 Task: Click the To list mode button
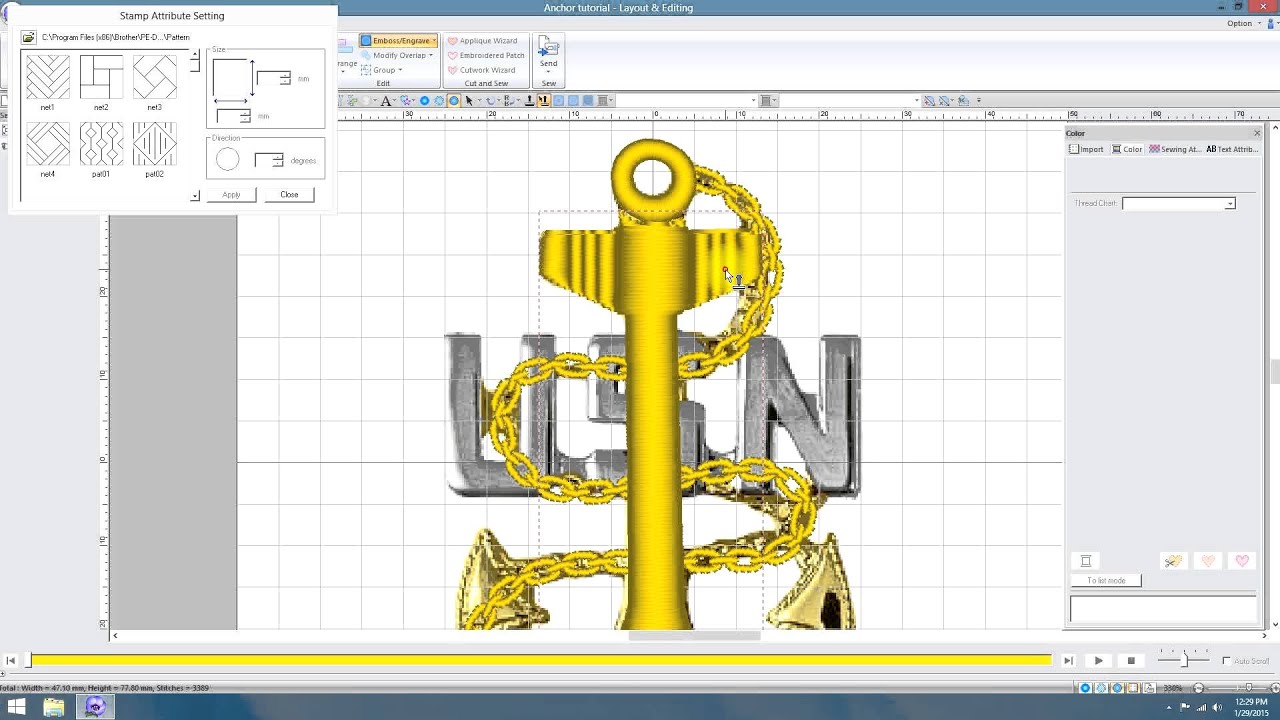(1106, 581)
